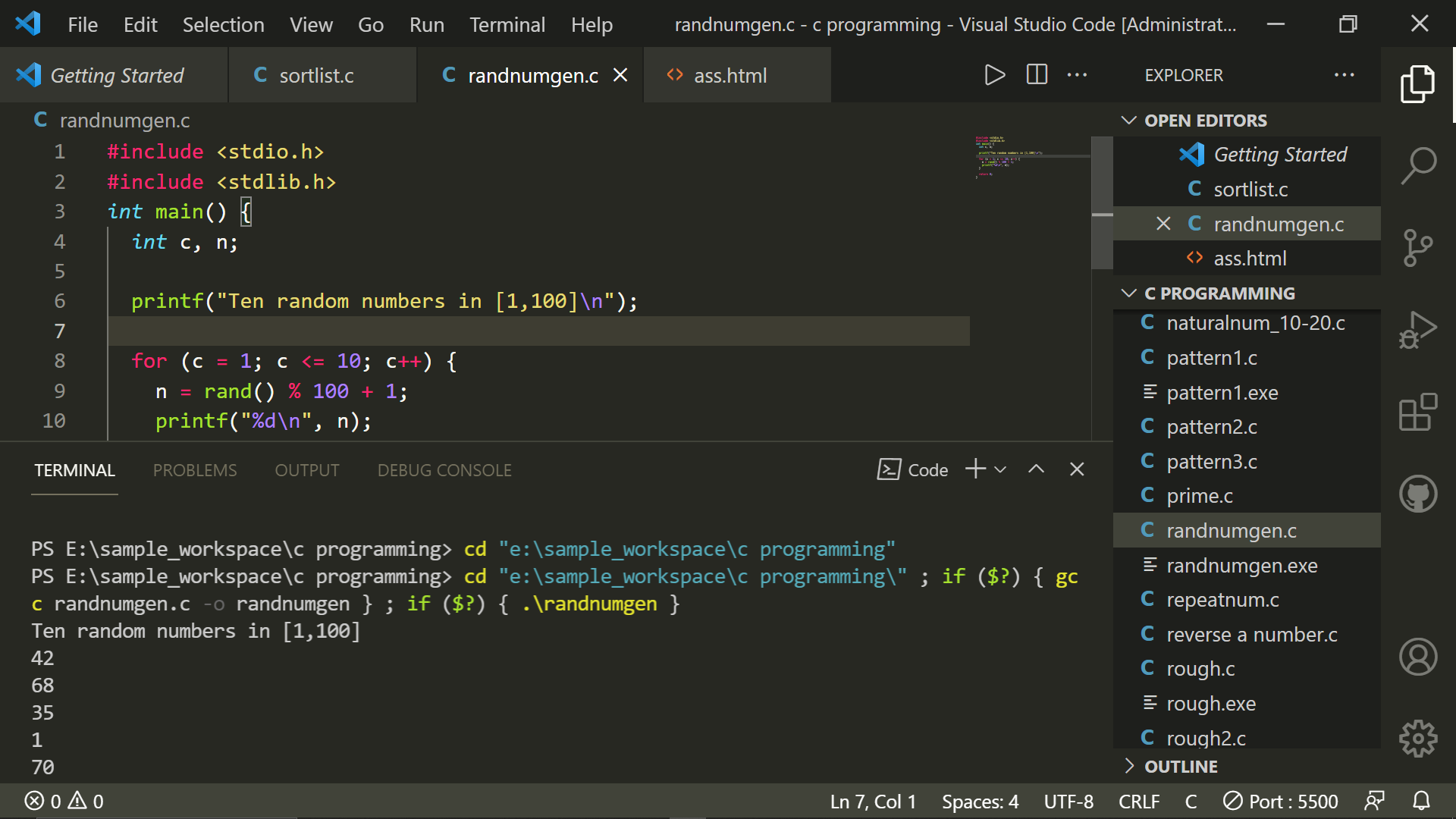1456x819 pixels.
Task: Open the Extensions view
Action: click(x=1417, y=413)
